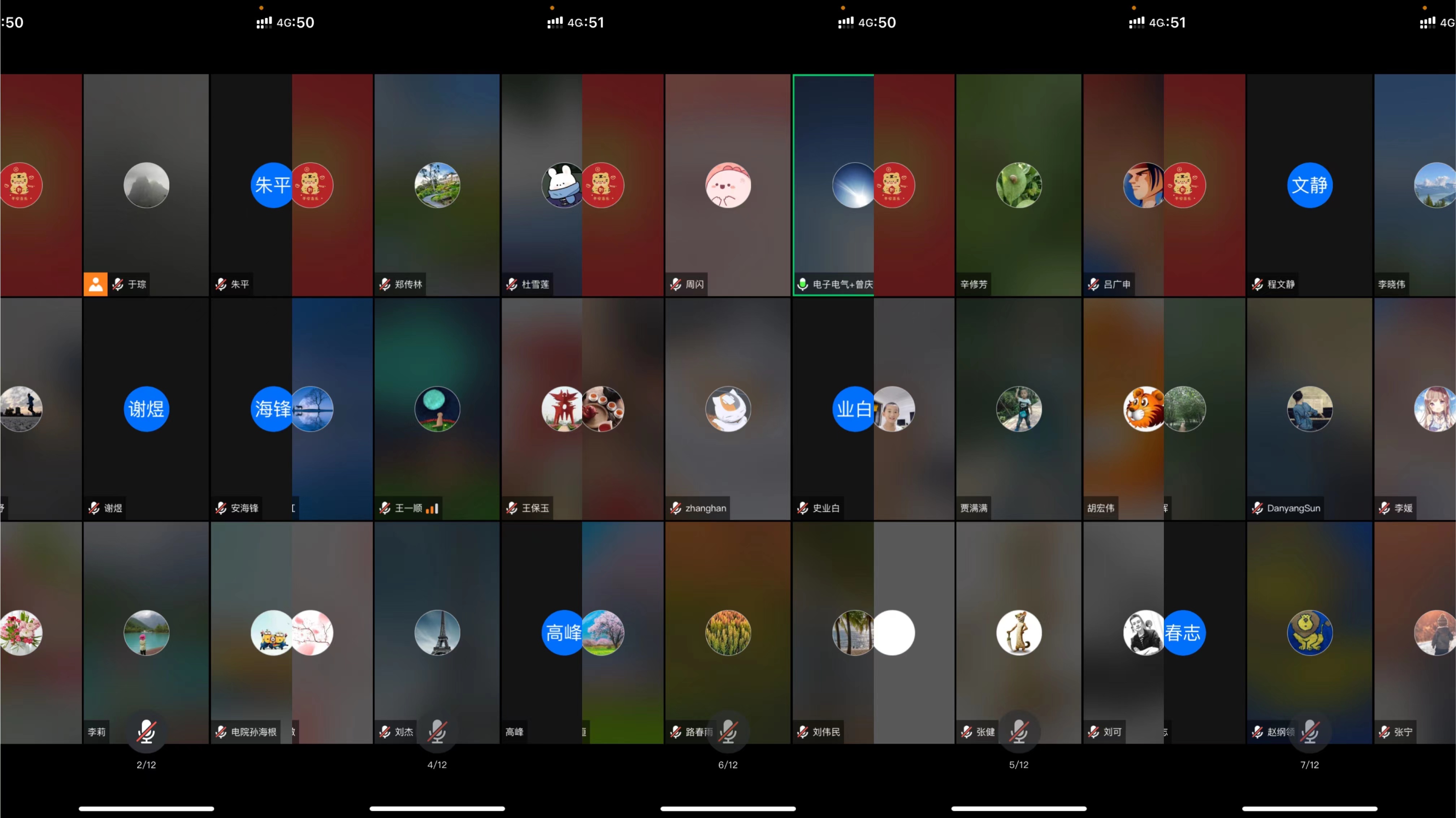This screenshot has height=818, width=1456.
Task: Click the 辛修芳 name label
Action: [974, 284]
